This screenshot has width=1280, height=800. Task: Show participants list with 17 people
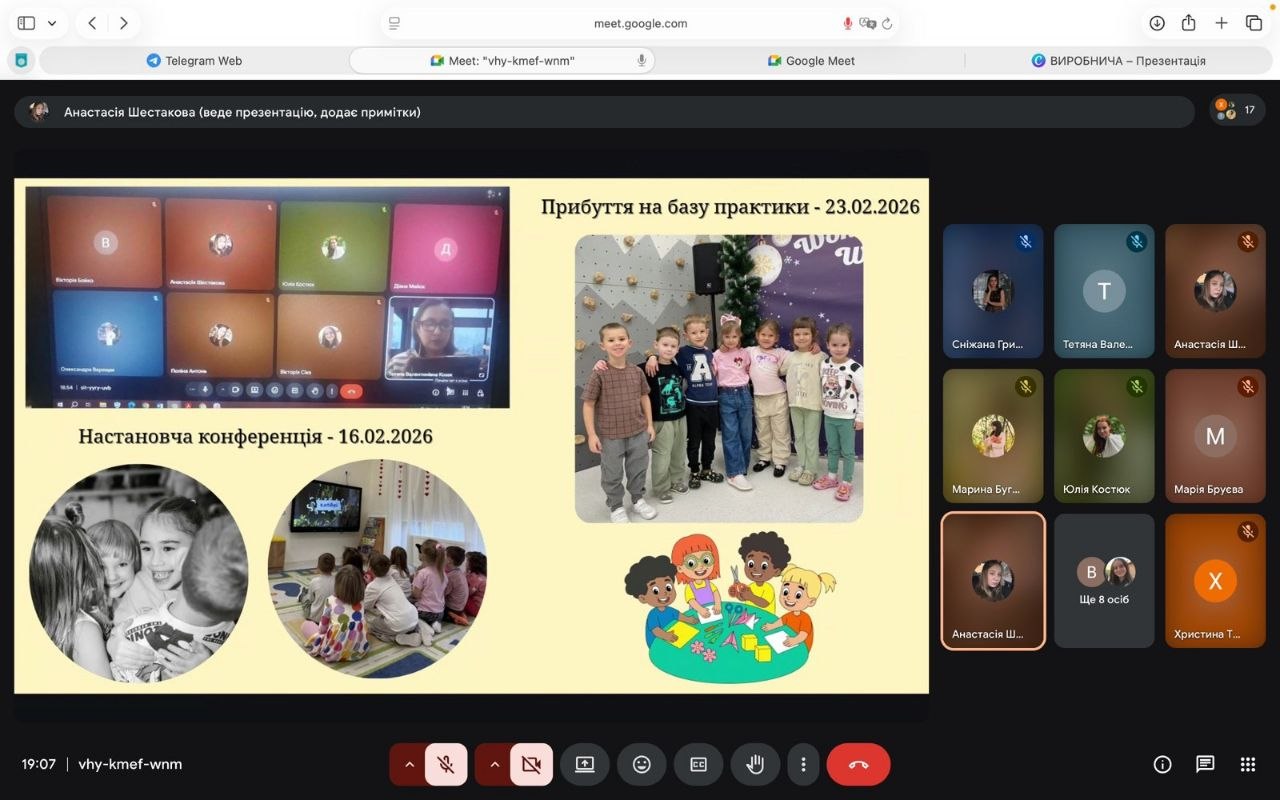[x=1237, y=110]
